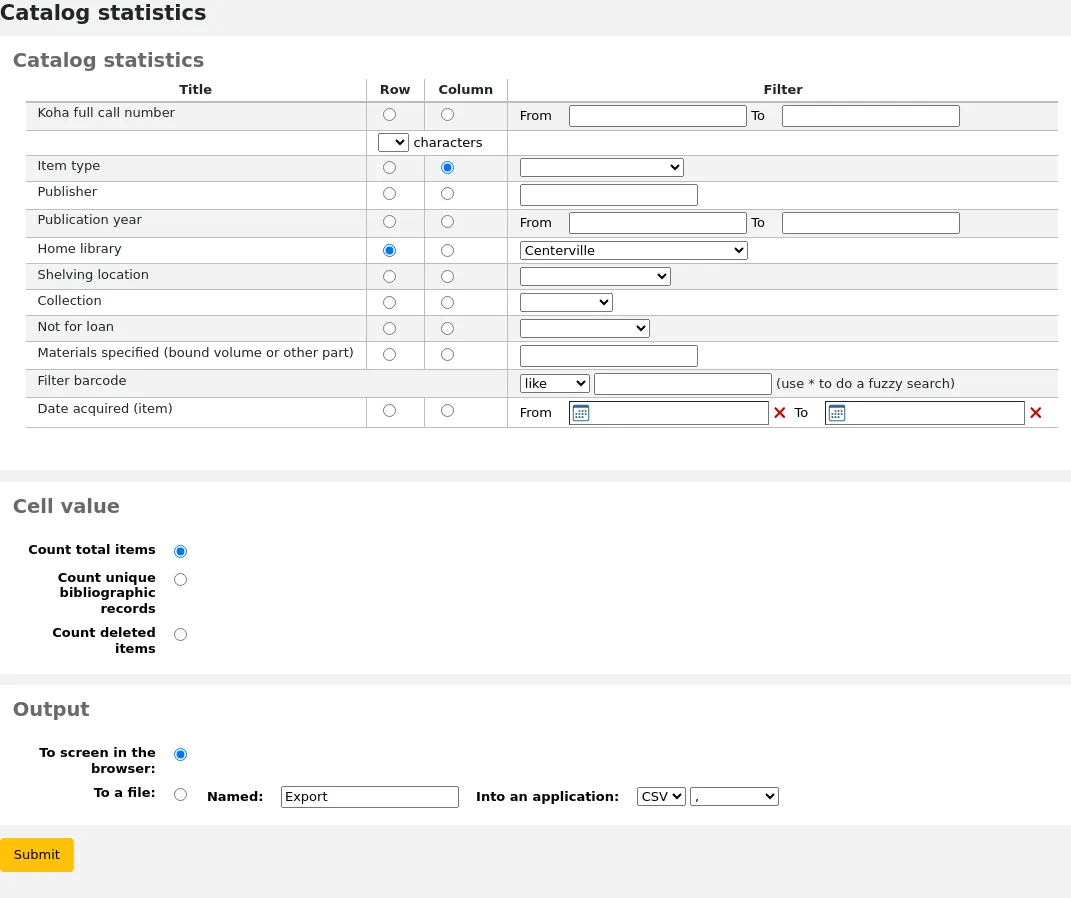The image size is (1071, 898).
Task: Select Row radio for Shelving location
Action: [389, 277]
